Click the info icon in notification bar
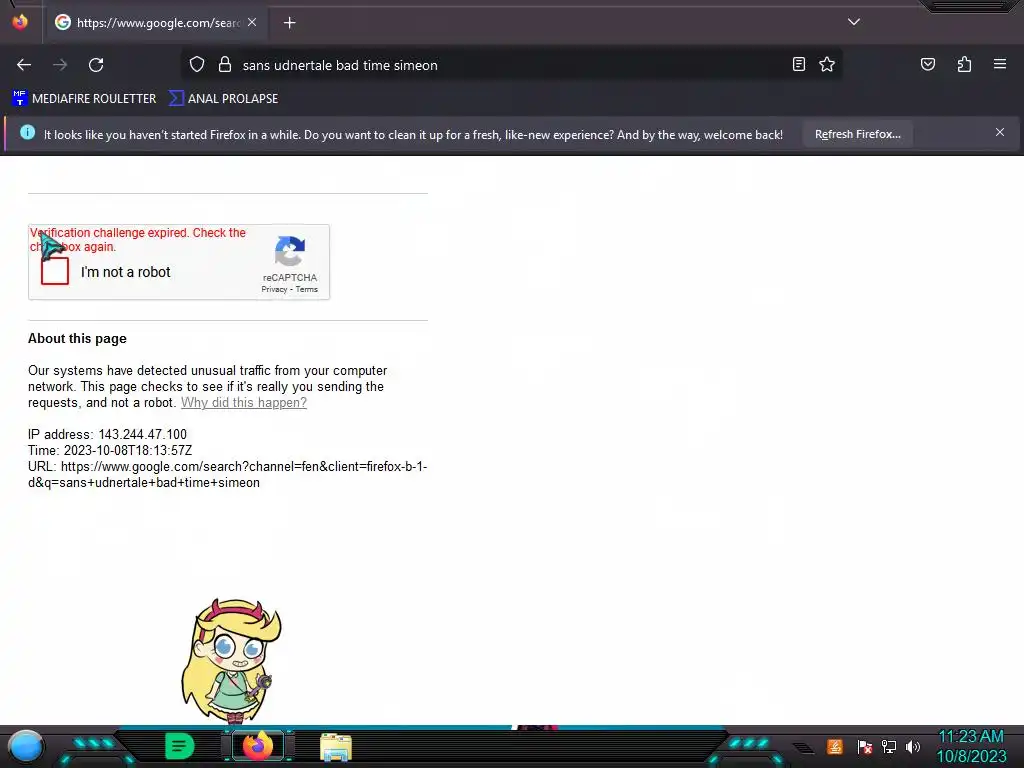The width and height of the screenshot is (1024, 768). (27, 133)
